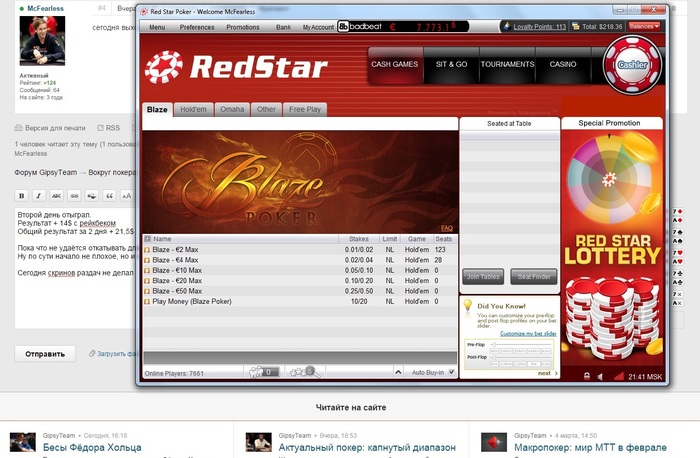Open the player search magnifier icon

[305, 372]
